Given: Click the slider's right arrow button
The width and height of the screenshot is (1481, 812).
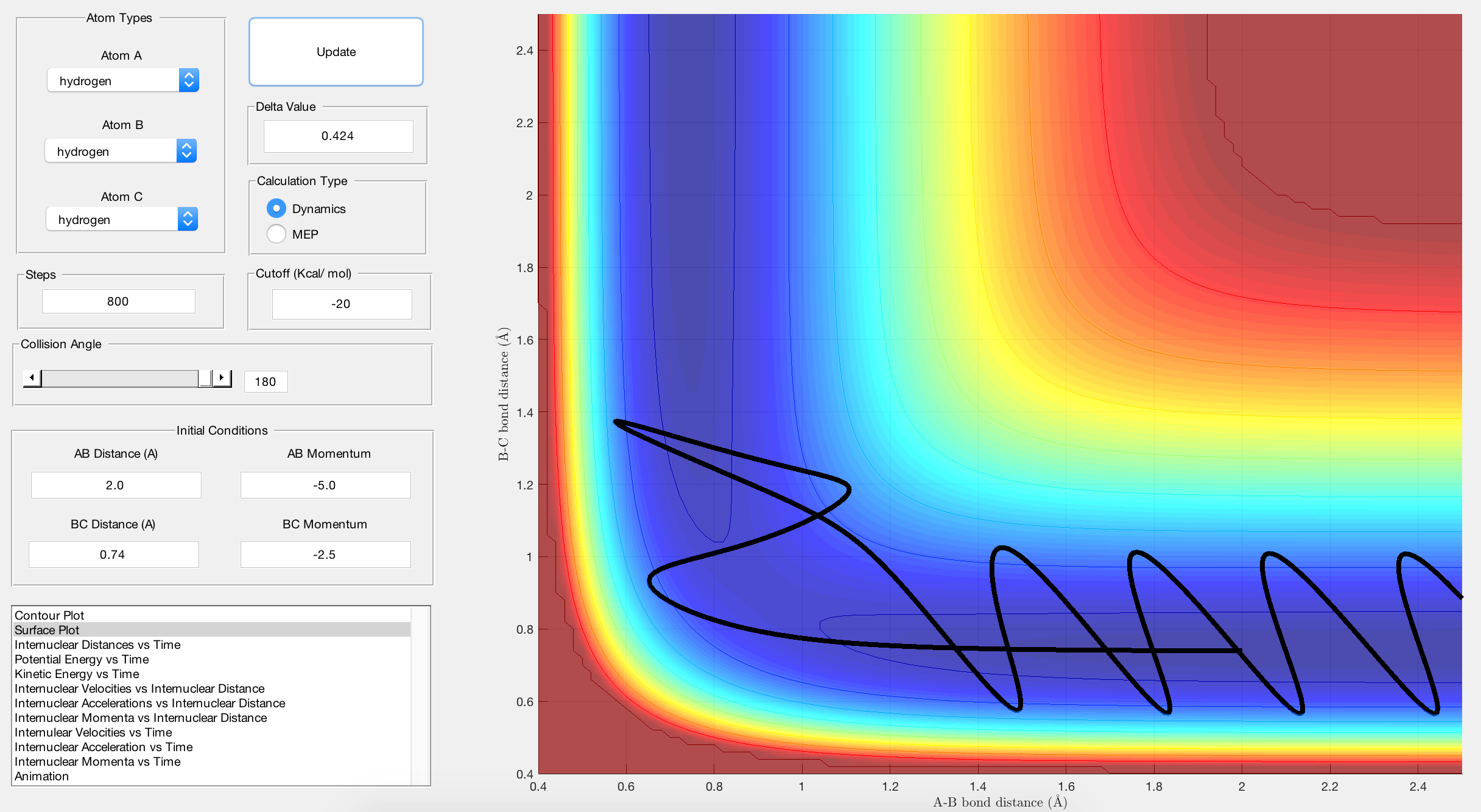Looking at the screenshot, I should pyautogui.click(x=222, y=378).
